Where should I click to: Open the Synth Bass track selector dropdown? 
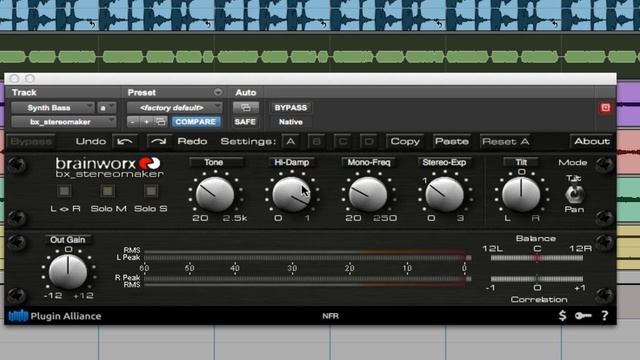tap(53, 107)
